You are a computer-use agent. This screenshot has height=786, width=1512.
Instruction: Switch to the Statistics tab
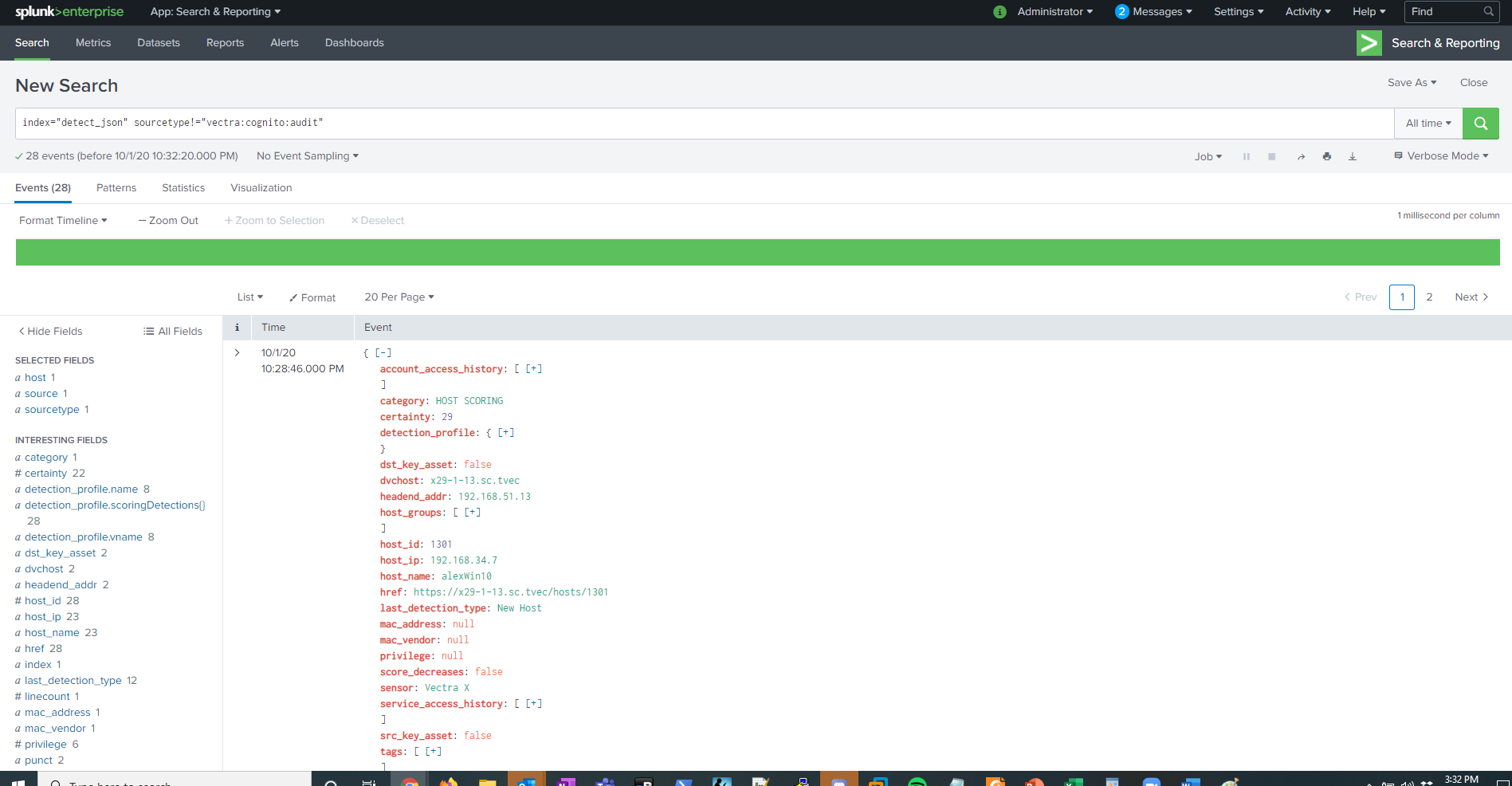[x=183, y=188]
